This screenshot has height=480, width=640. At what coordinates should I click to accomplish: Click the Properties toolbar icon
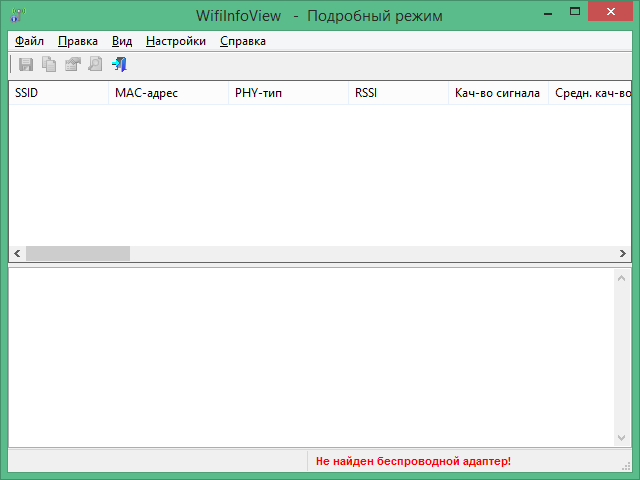72,65
